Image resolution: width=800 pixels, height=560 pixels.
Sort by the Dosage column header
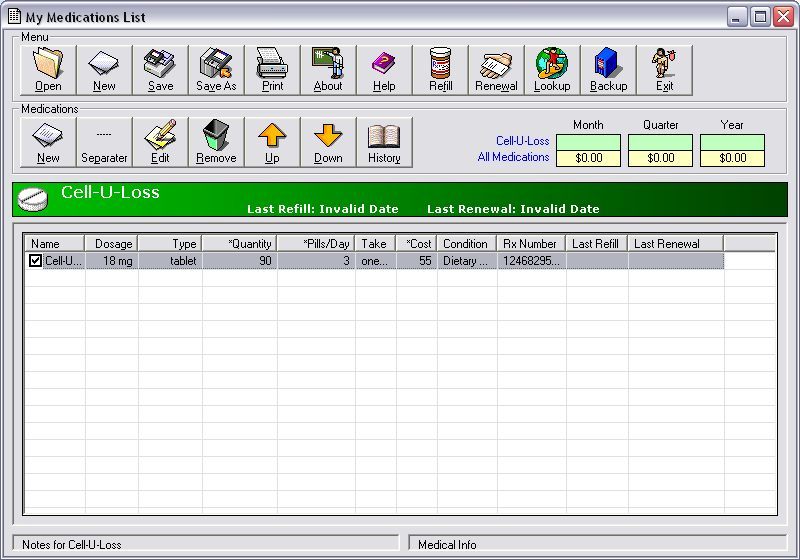[111, 244]
